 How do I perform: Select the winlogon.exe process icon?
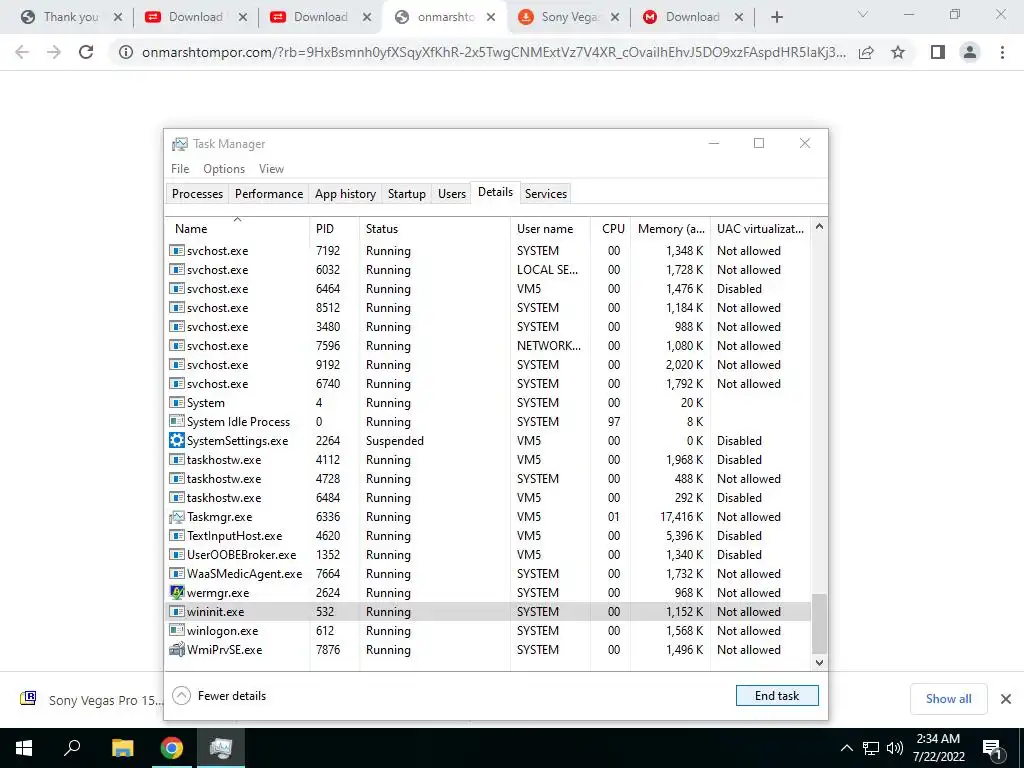pos(176,630)
